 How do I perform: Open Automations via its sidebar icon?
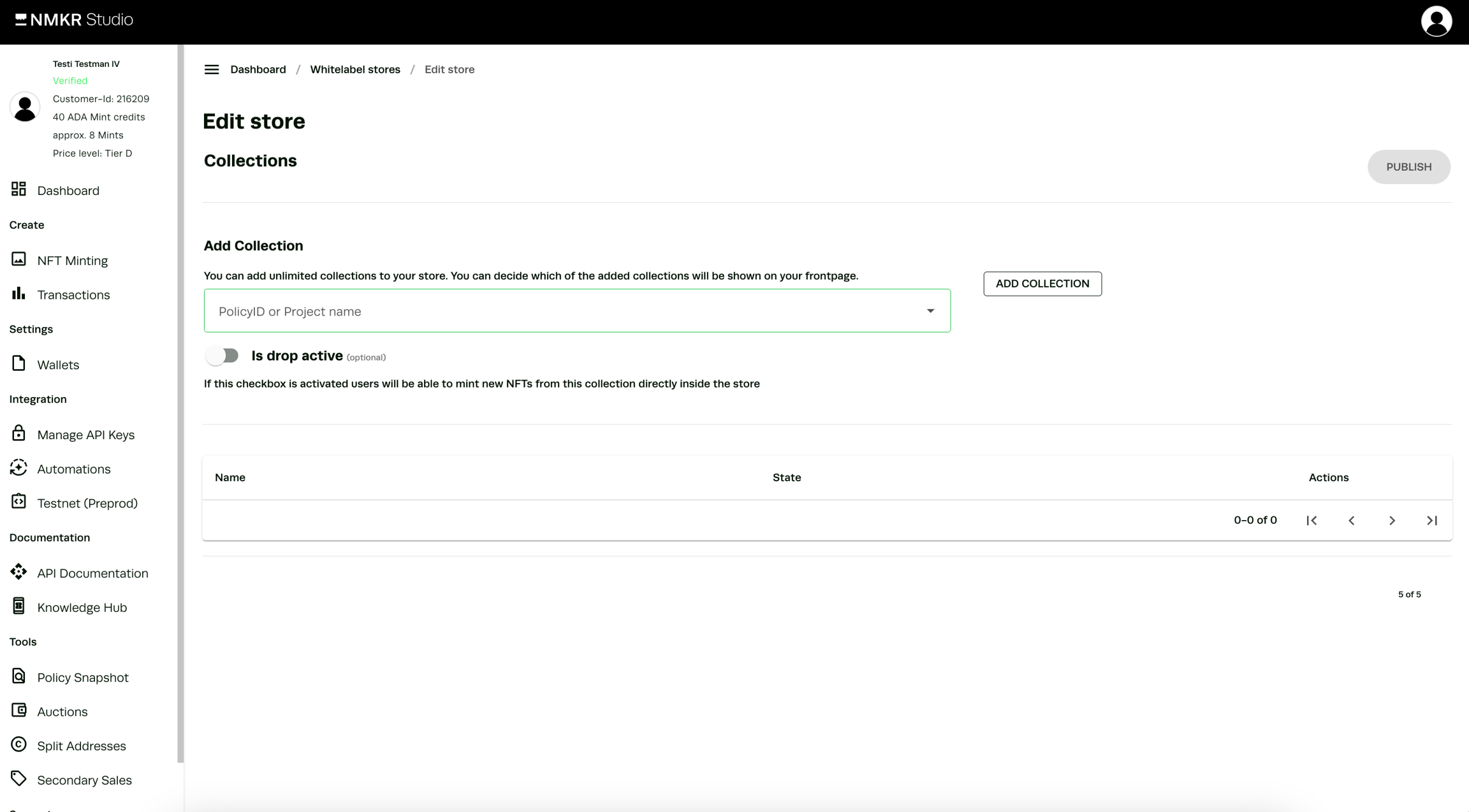pyautogui.click(x=18, y=468)
